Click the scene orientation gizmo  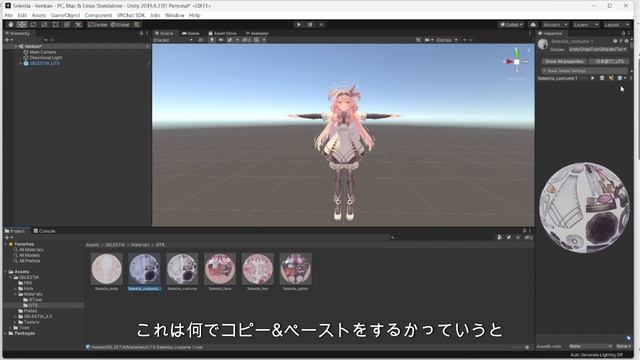[516, 62]
